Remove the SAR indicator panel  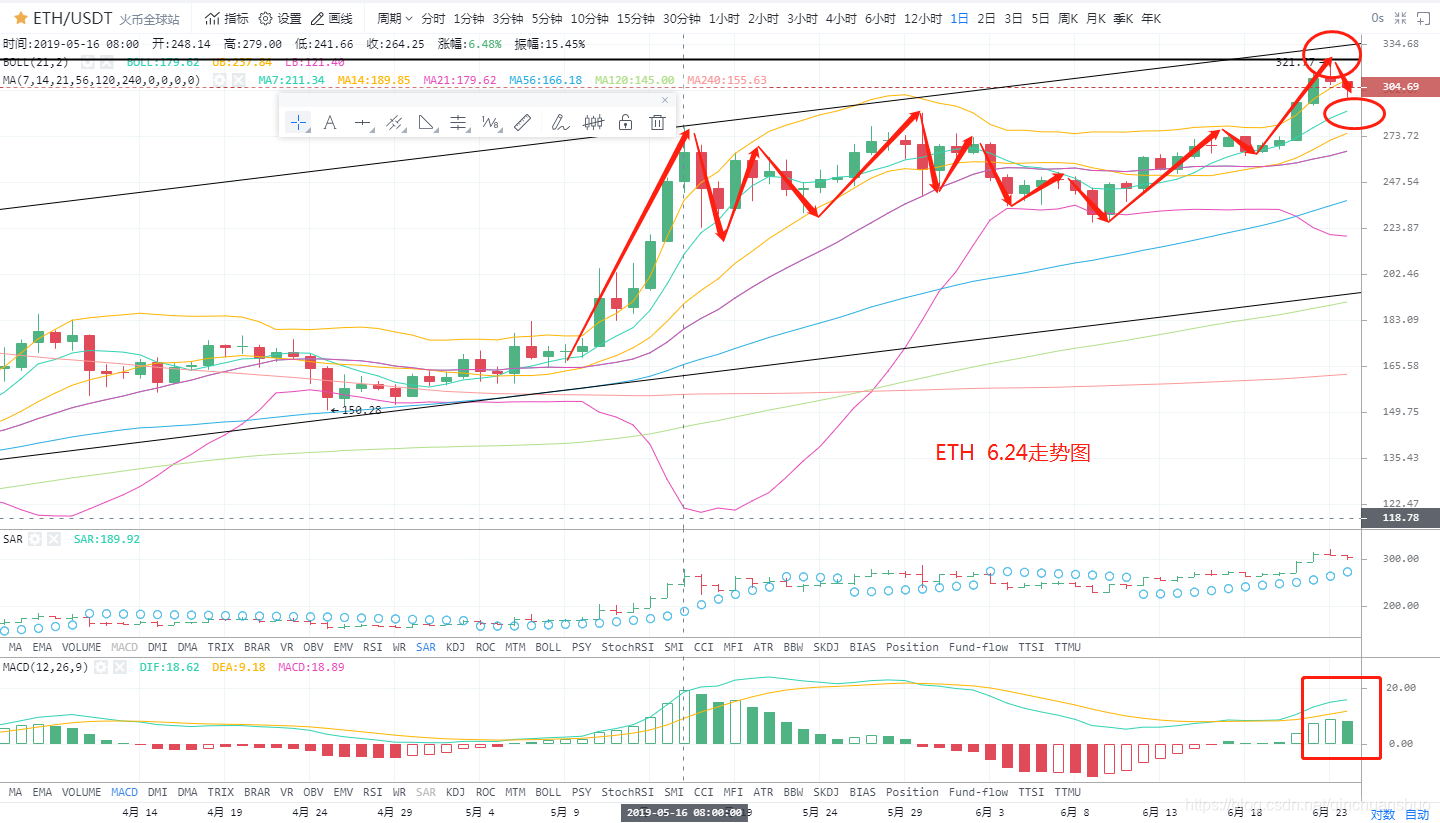coord(54,539)
